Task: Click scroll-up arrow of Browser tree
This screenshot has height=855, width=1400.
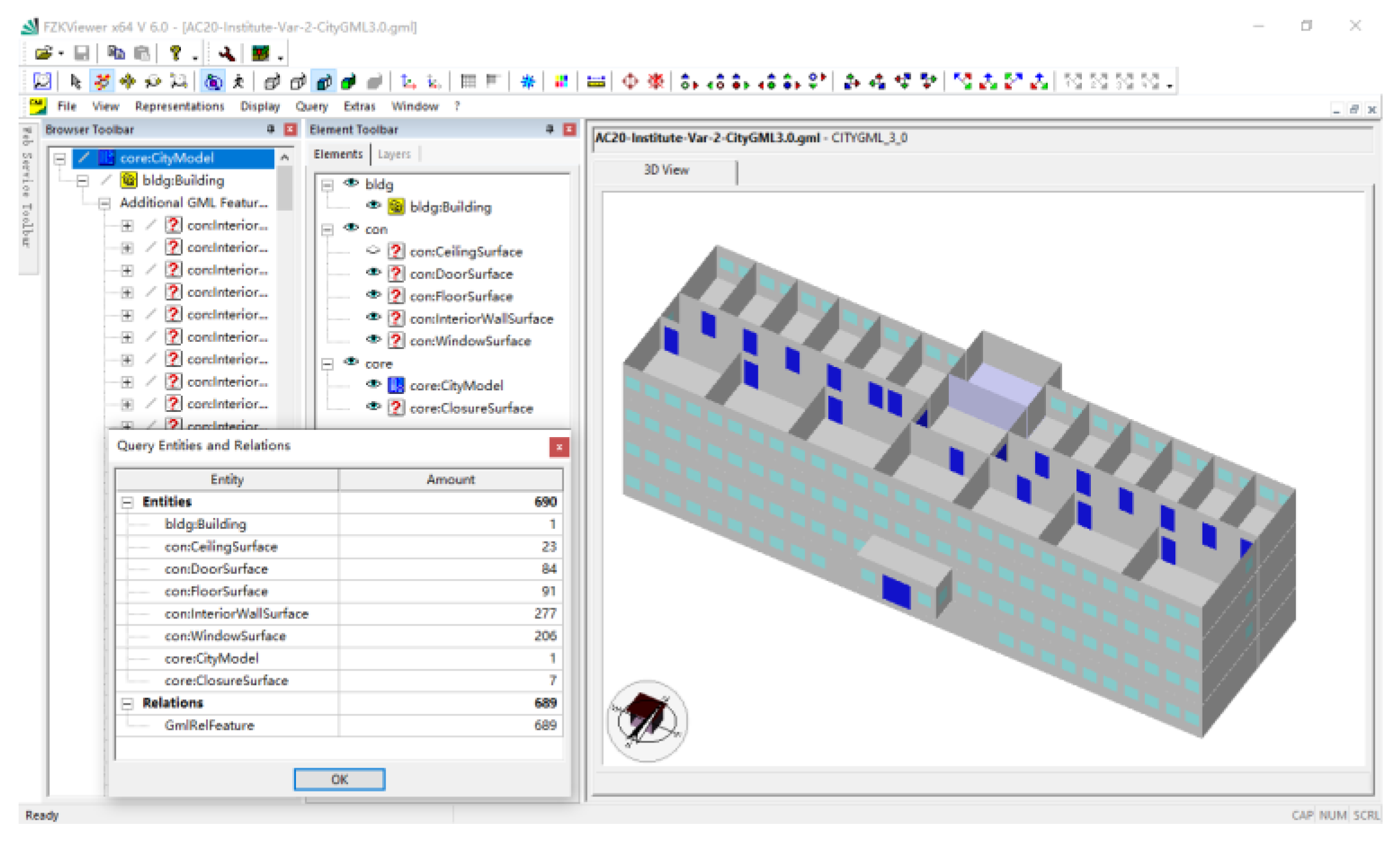Action: click(285, 157)
